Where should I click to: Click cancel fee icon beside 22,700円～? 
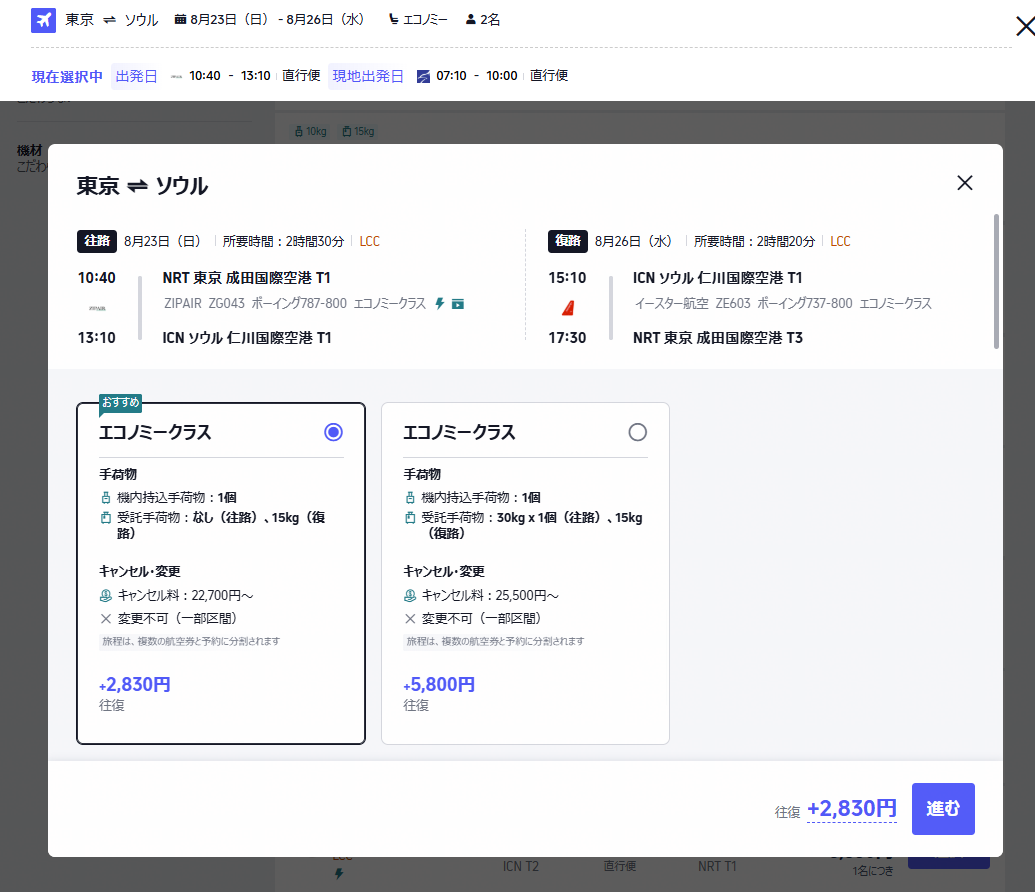click(x=106, y=596)
